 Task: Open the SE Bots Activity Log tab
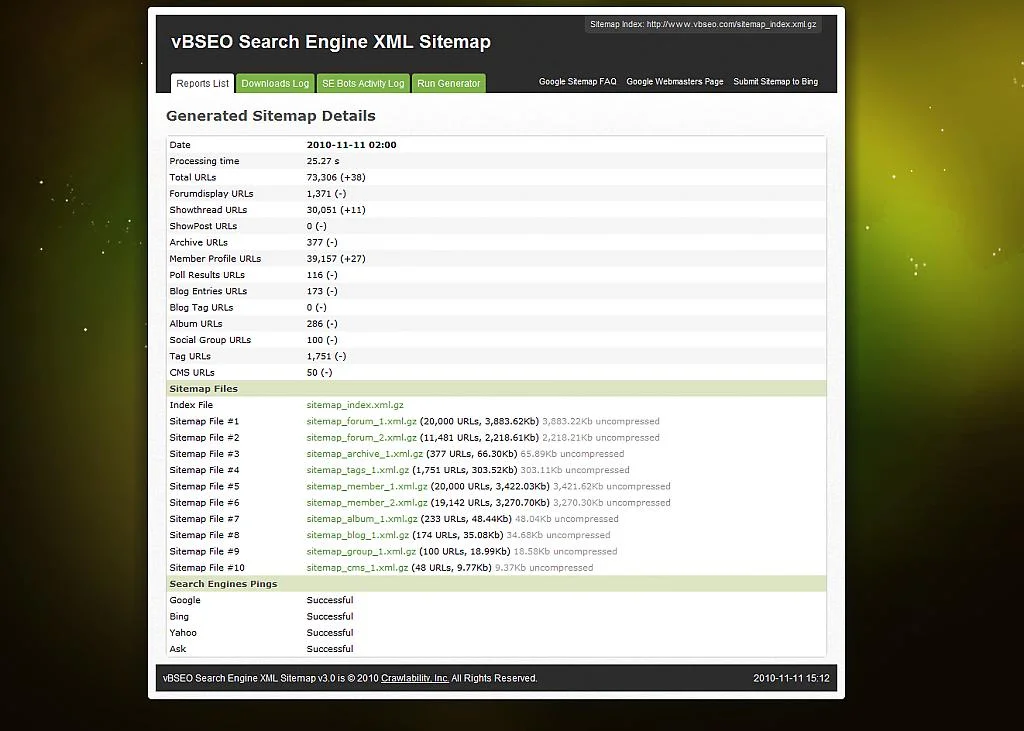(x=363, y=84)
